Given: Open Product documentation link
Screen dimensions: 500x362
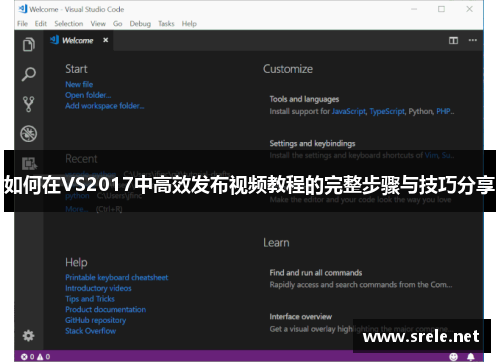Looking at the screenshot, I should tap(106, 309).
